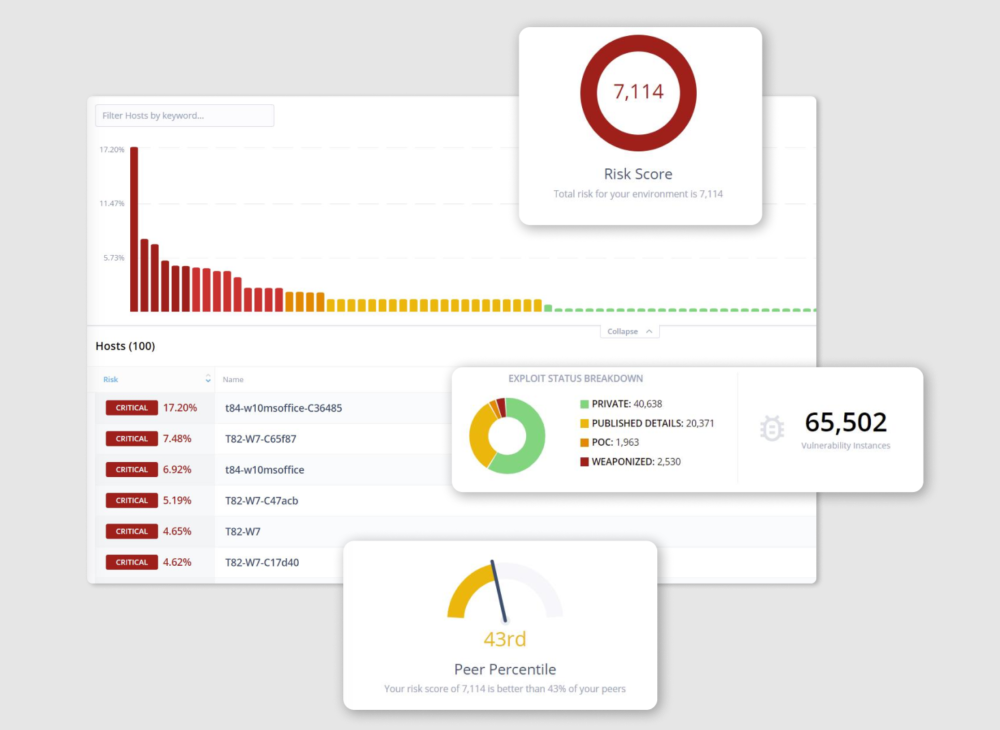This screenshot has height=730, width=1000.
Task: Collapse the hosts risk chart
Action: (629, 332)
